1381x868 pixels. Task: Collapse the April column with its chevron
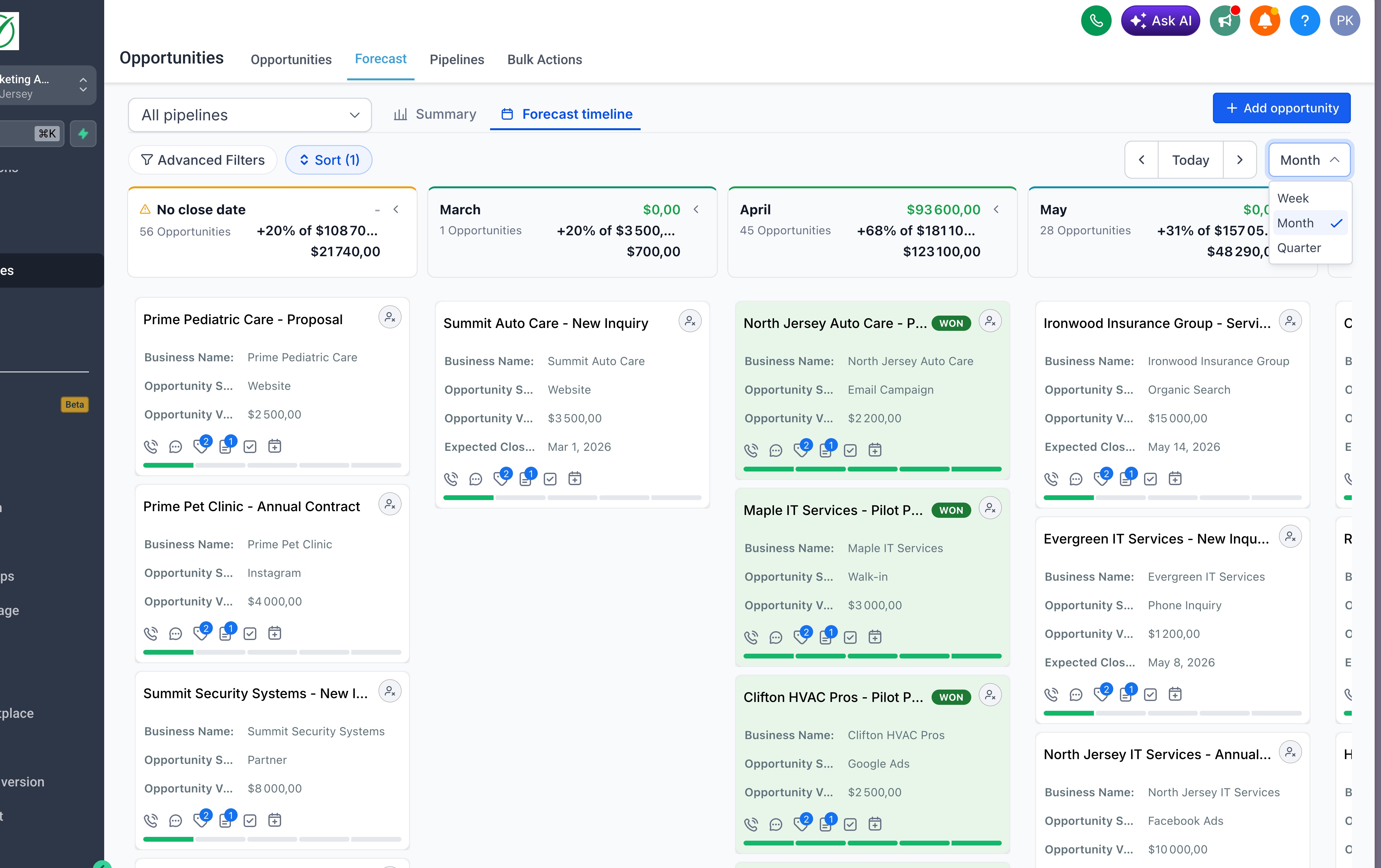pos(996,209)
